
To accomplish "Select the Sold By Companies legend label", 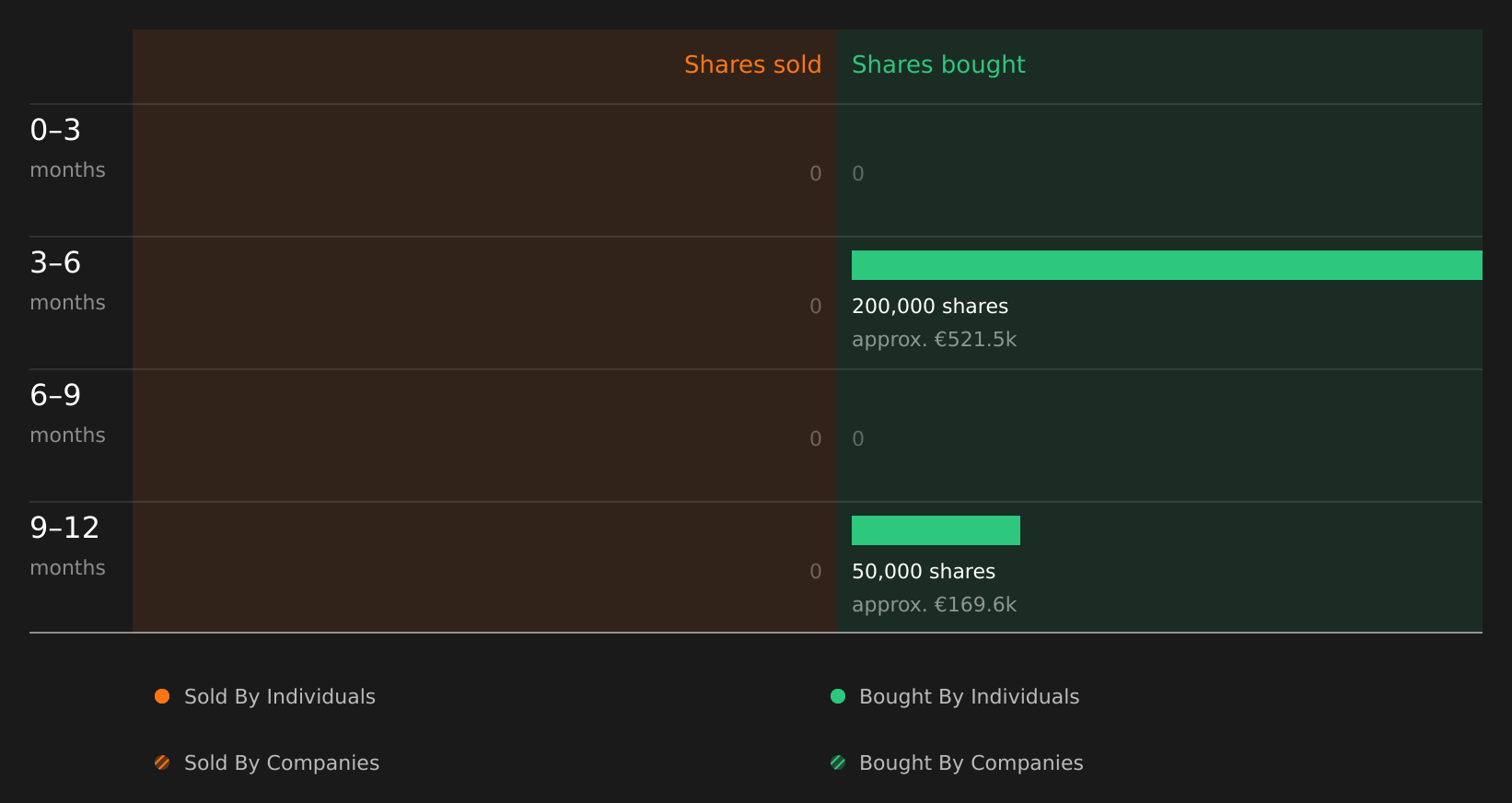I will [282, 763].
